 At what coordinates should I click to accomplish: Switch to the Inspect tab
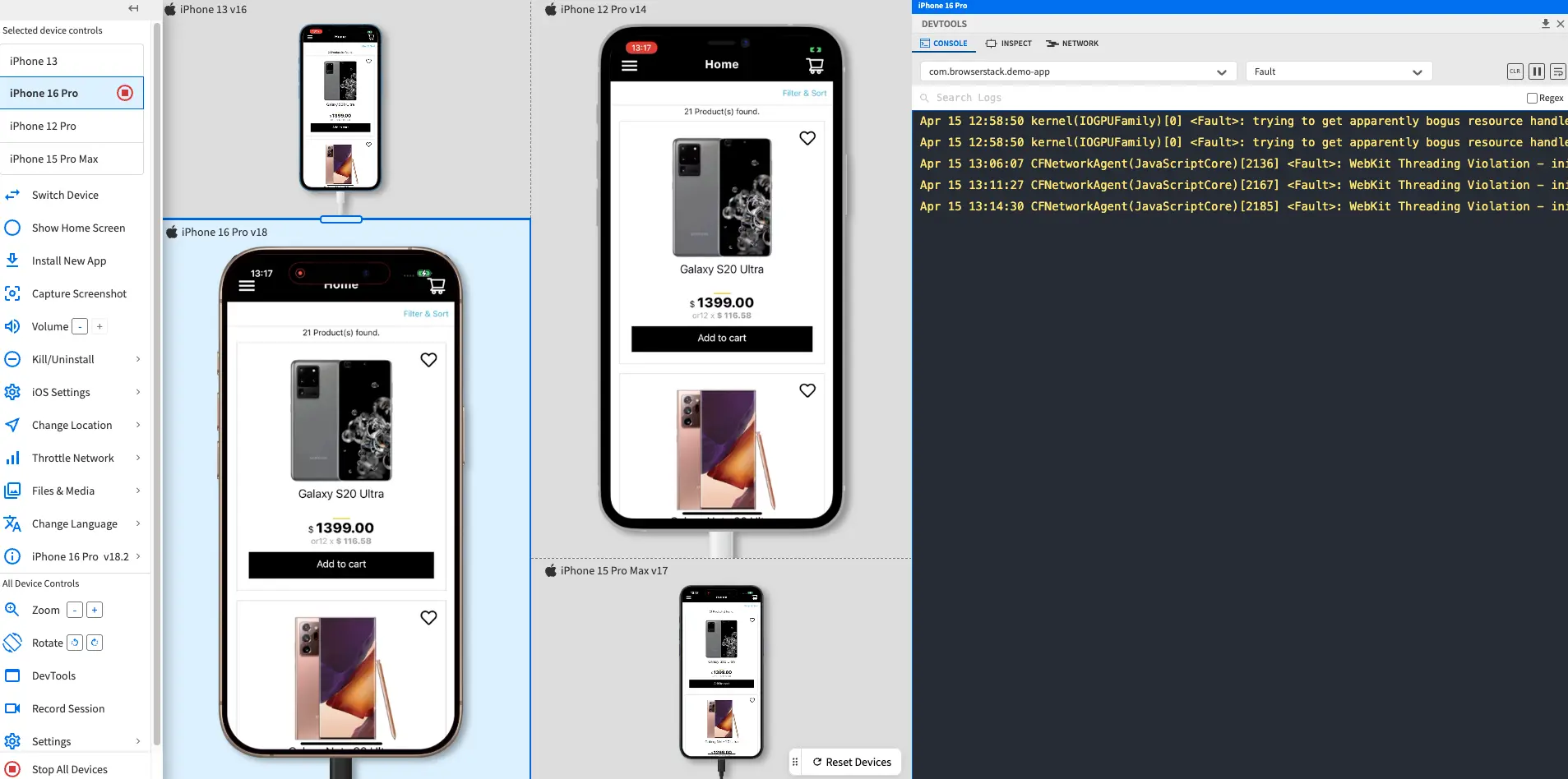coord(1009,44)
